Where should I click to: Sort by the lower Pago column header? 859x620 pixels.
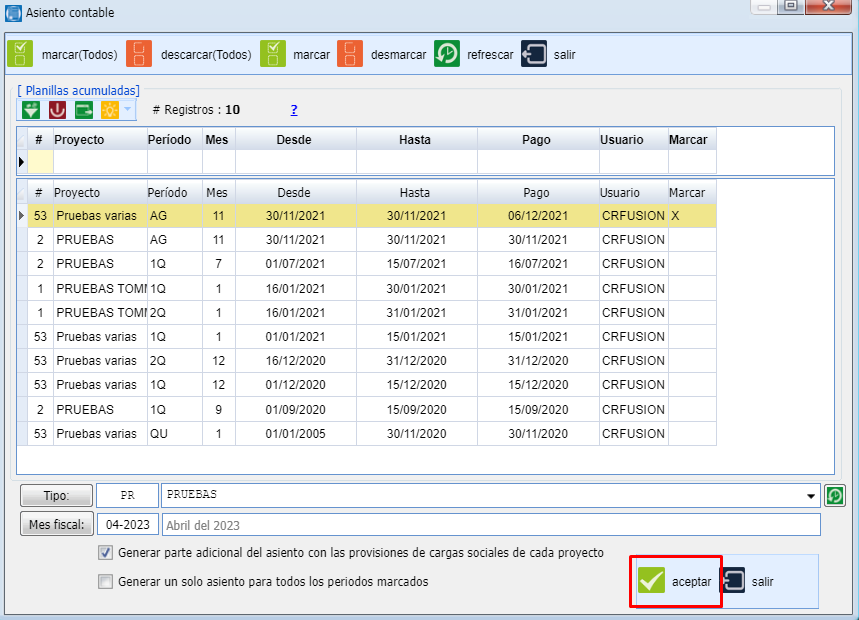[538, 193]
